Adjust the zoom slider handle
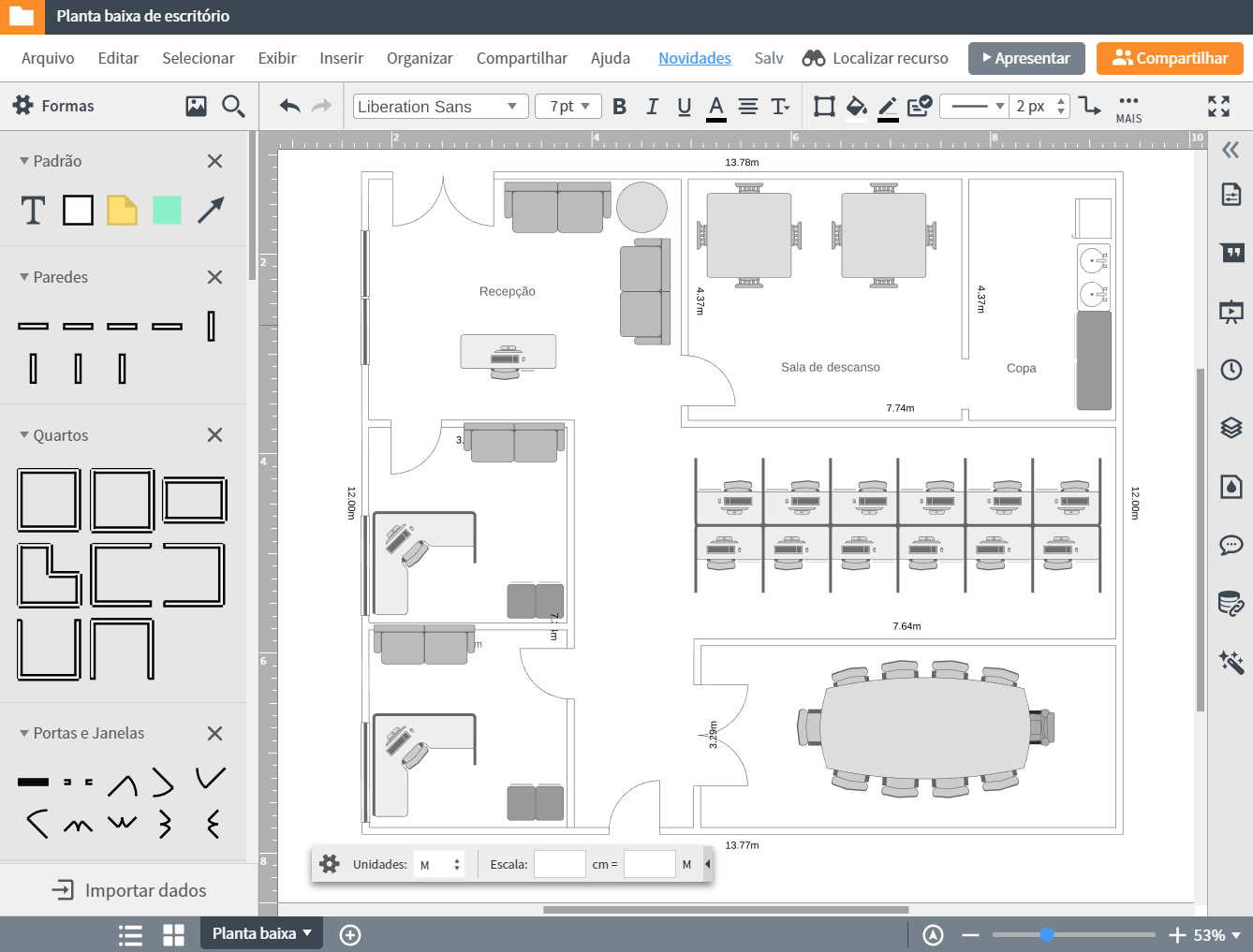The image size is (1253, 952). point(1047,934)
